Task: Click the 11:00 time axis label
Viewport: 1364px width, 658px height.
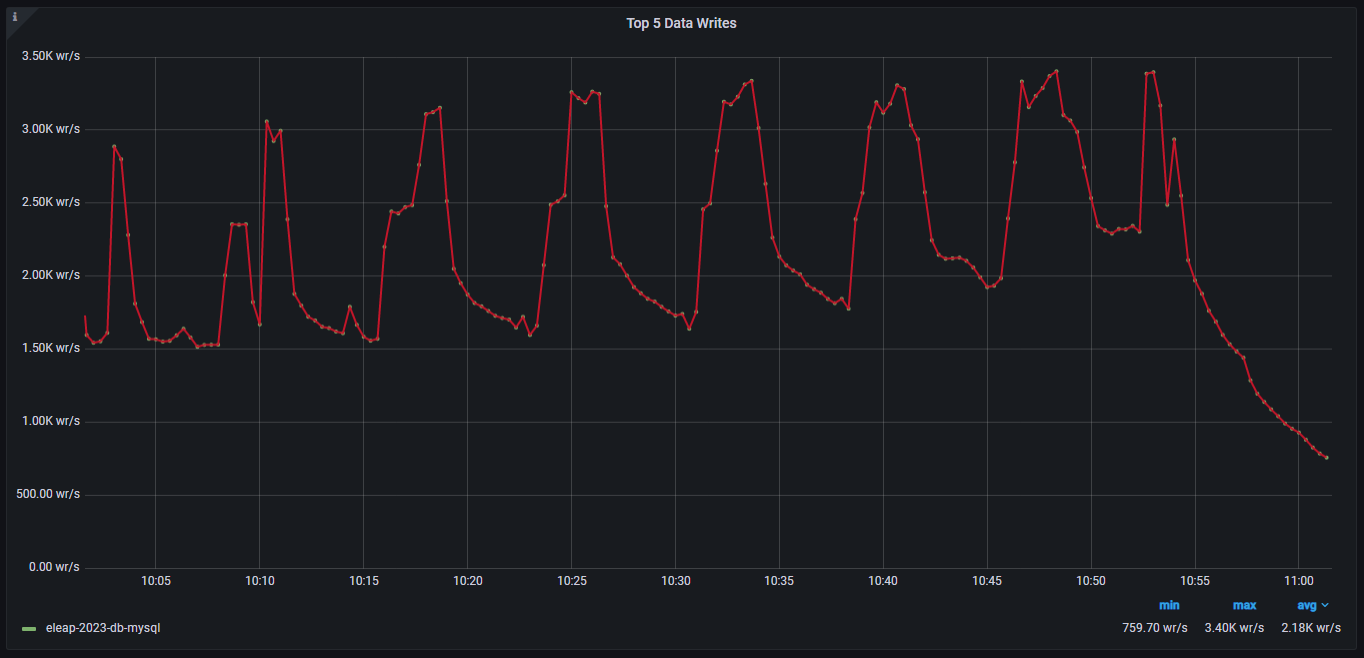Action: [1298, 581]
